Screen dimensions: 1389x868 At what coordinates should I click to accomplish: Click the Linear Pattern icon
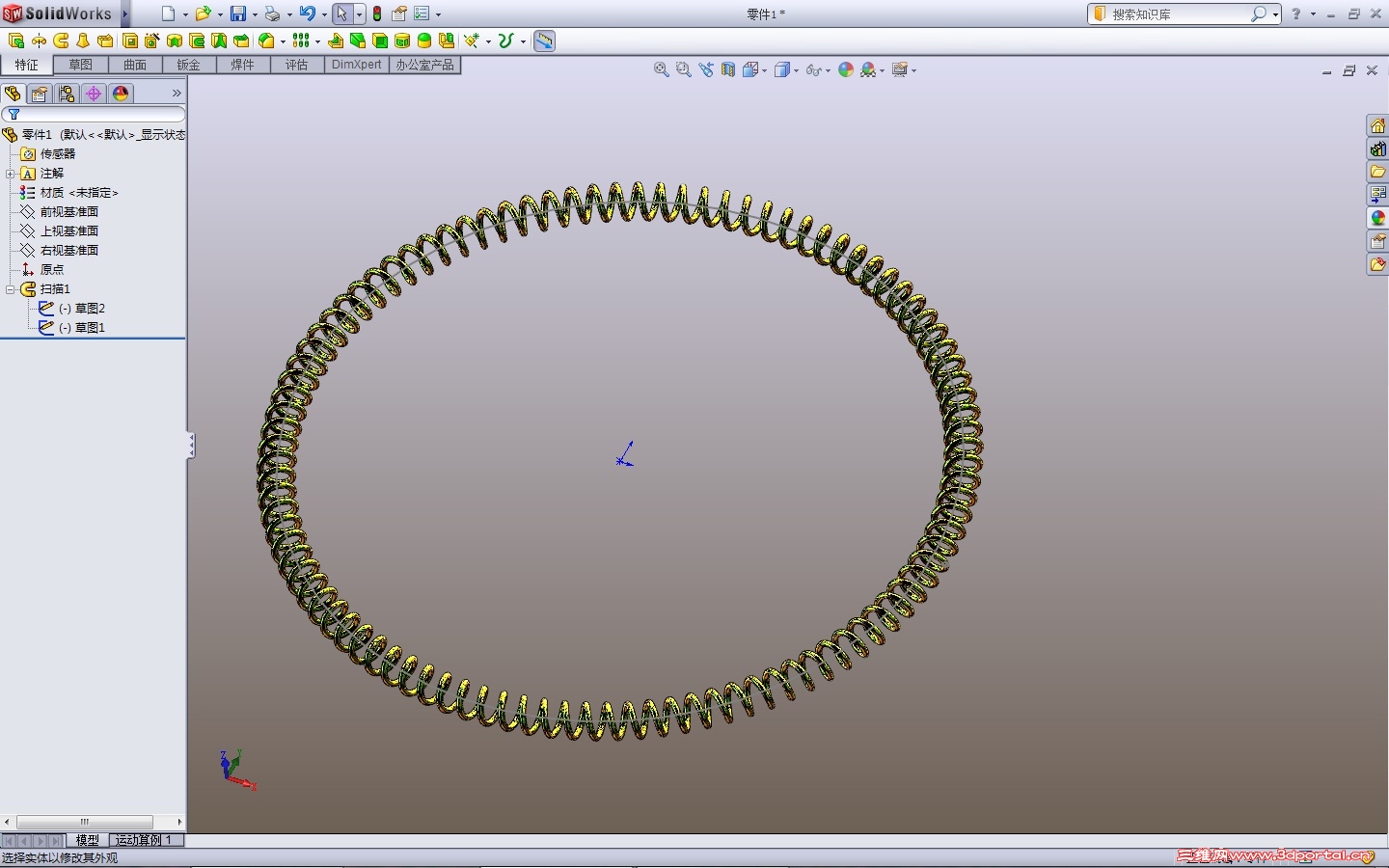click(301, 41)
